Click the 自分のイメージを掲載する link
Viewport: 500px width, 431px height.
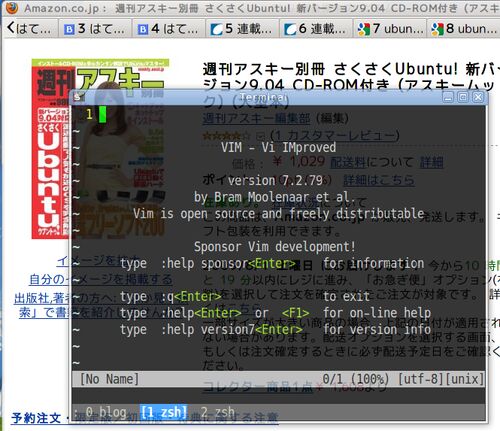pos(101,279)
